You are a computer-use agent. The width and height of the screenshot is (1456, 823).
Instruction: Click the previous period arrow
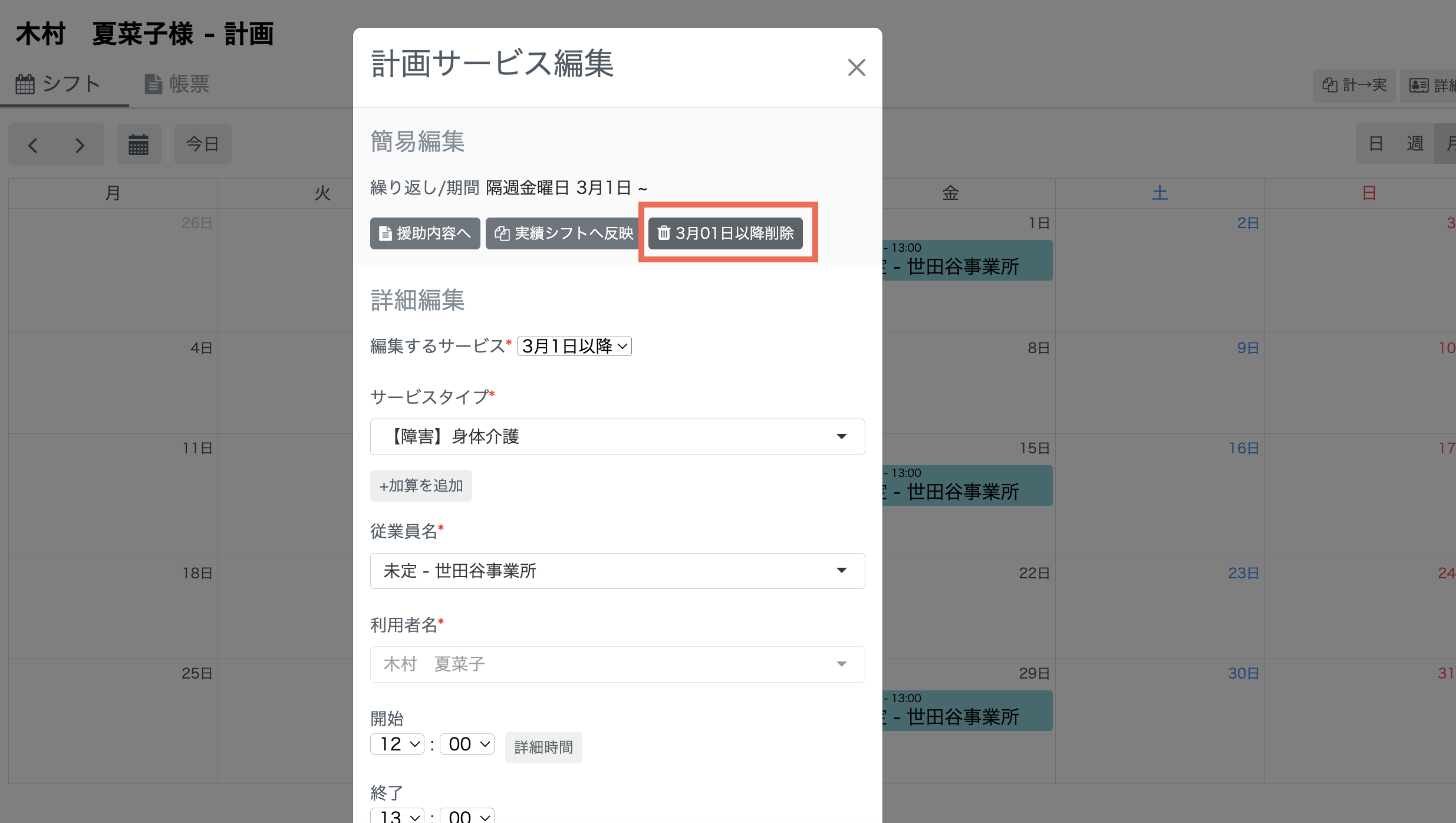(x=34, y=144)
